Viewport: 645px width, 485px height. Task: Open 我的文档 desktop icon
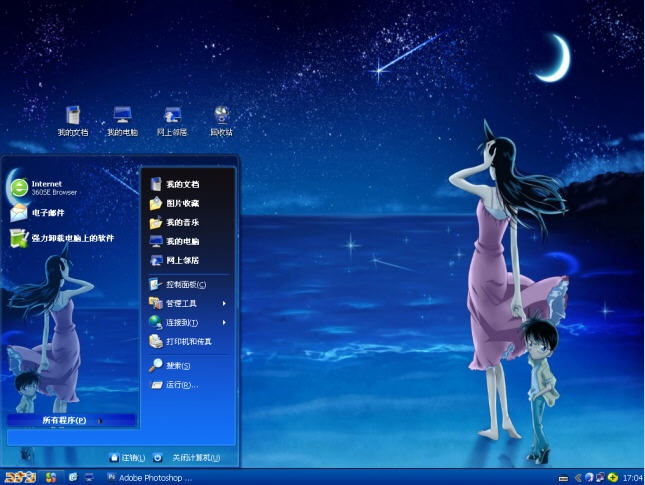72,118
